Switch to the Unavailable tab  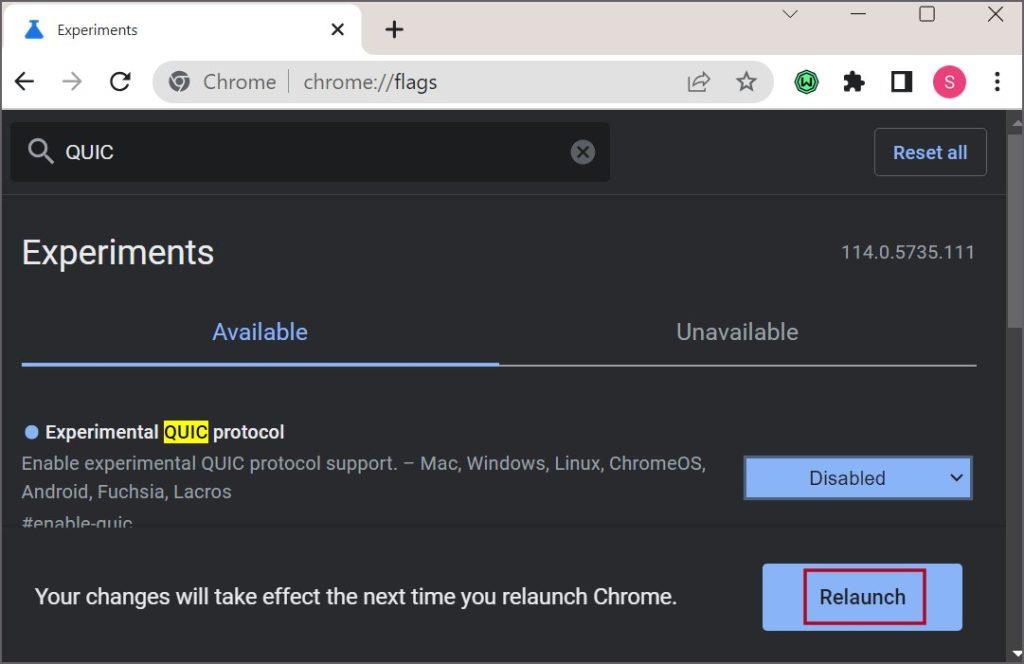click(x=737, y=332)
